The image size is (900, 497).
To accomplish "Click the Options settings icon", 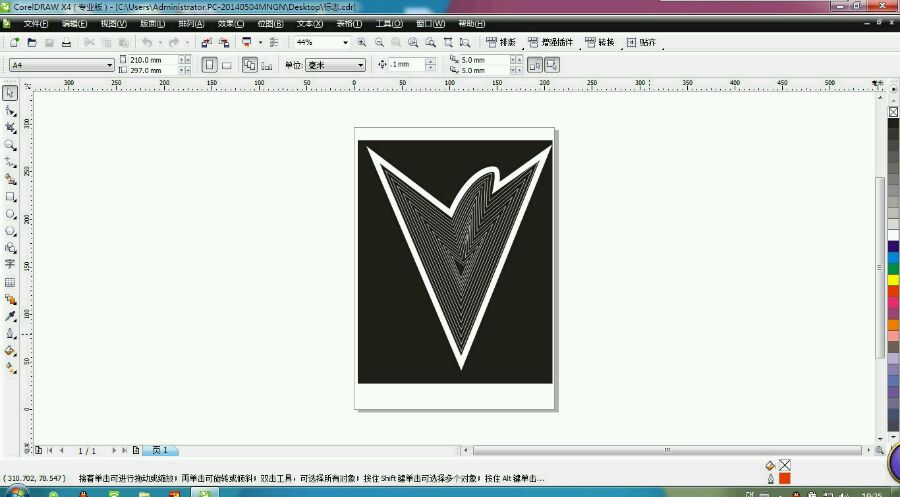I will coord(274,42).
